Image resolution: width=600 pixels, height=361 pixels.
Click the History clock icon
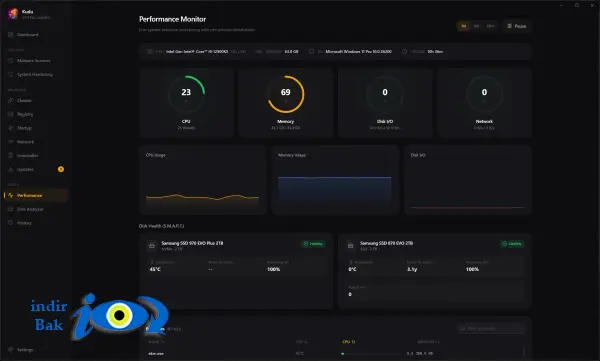coord(11,223)
